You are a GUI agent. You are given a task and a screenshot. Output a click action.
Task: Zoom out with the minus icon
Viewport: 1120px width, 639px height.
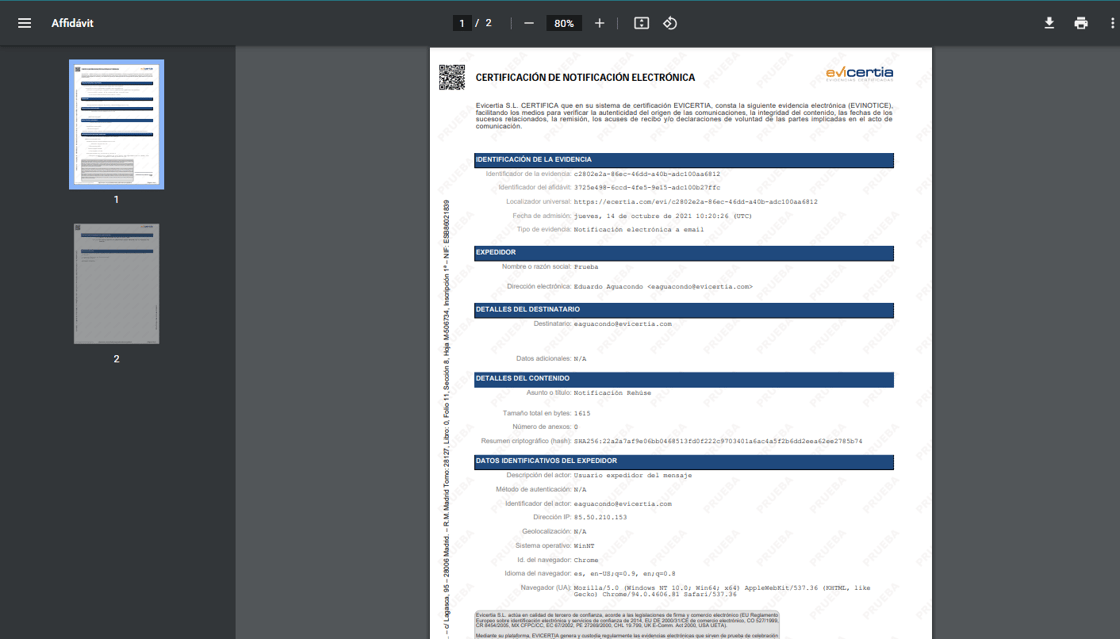(529, 23)
